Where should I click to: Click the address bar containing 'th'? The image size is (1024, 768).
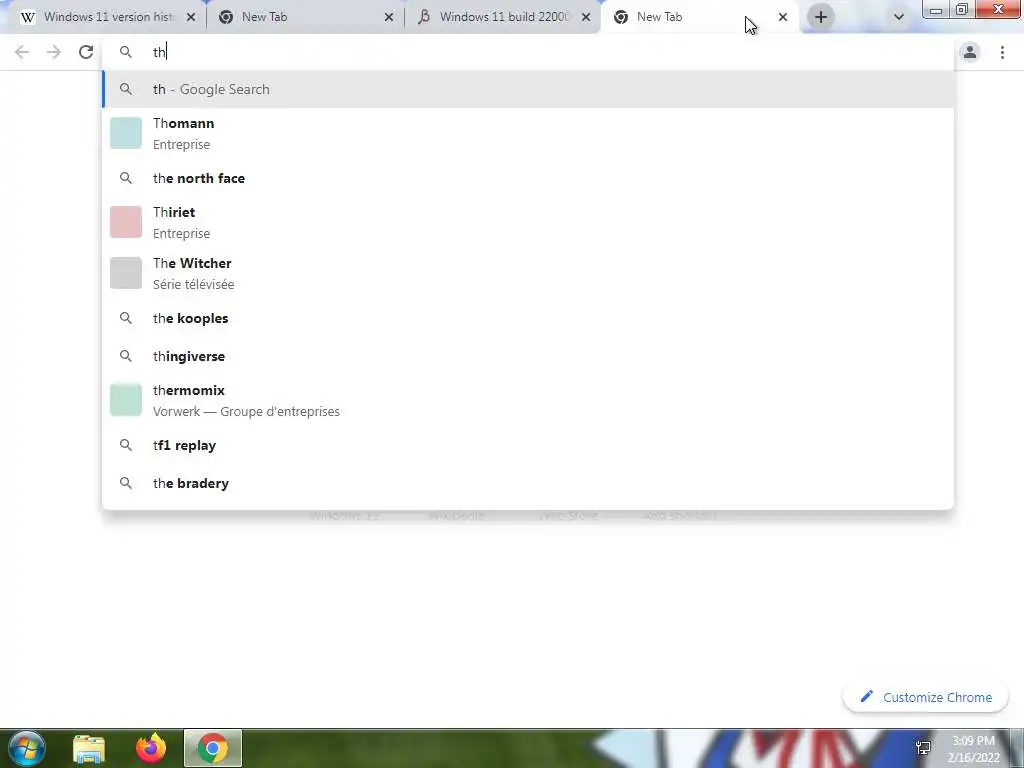point(528,52)
